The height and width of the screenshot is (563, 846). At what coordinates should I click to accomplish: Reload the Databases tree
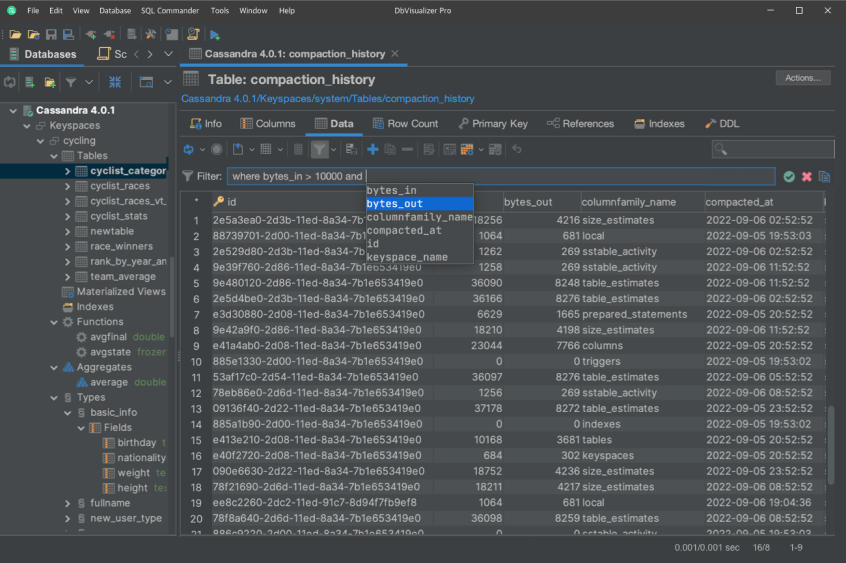(10, 82)
